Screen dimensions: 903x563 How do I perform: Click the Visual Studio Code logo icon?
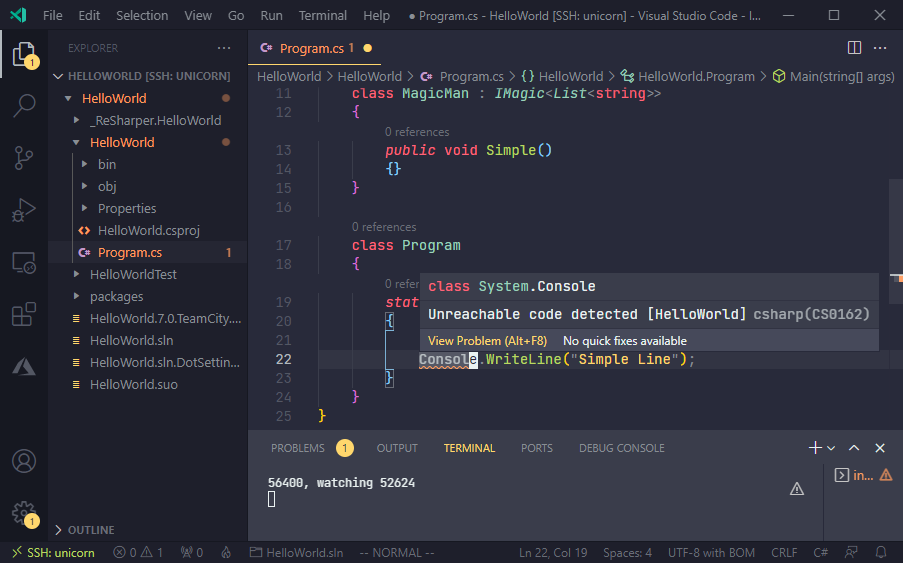point(18,15)
